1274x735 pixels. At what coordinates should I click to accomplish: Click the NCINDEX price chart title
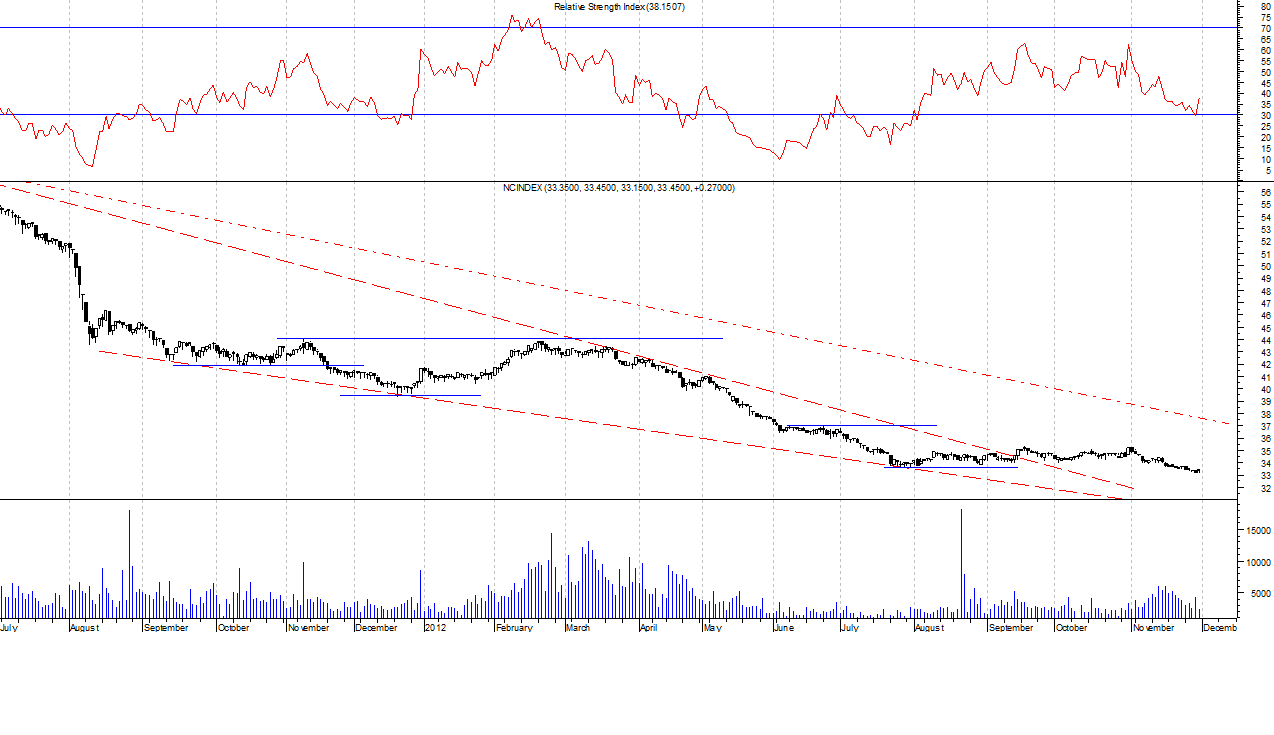[x=619, y=188]
